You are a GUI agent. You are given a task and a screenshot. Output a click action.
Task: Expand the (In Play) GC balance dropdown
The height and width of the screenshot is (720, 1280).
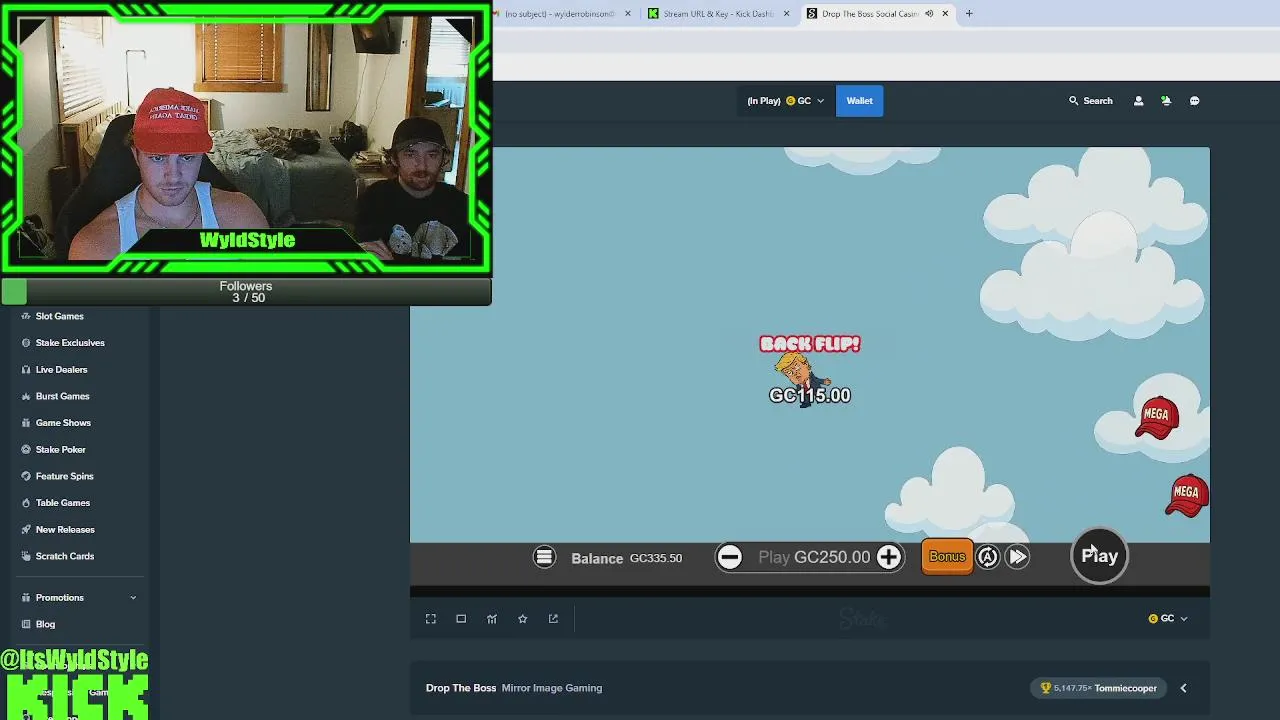coord(786,101)
